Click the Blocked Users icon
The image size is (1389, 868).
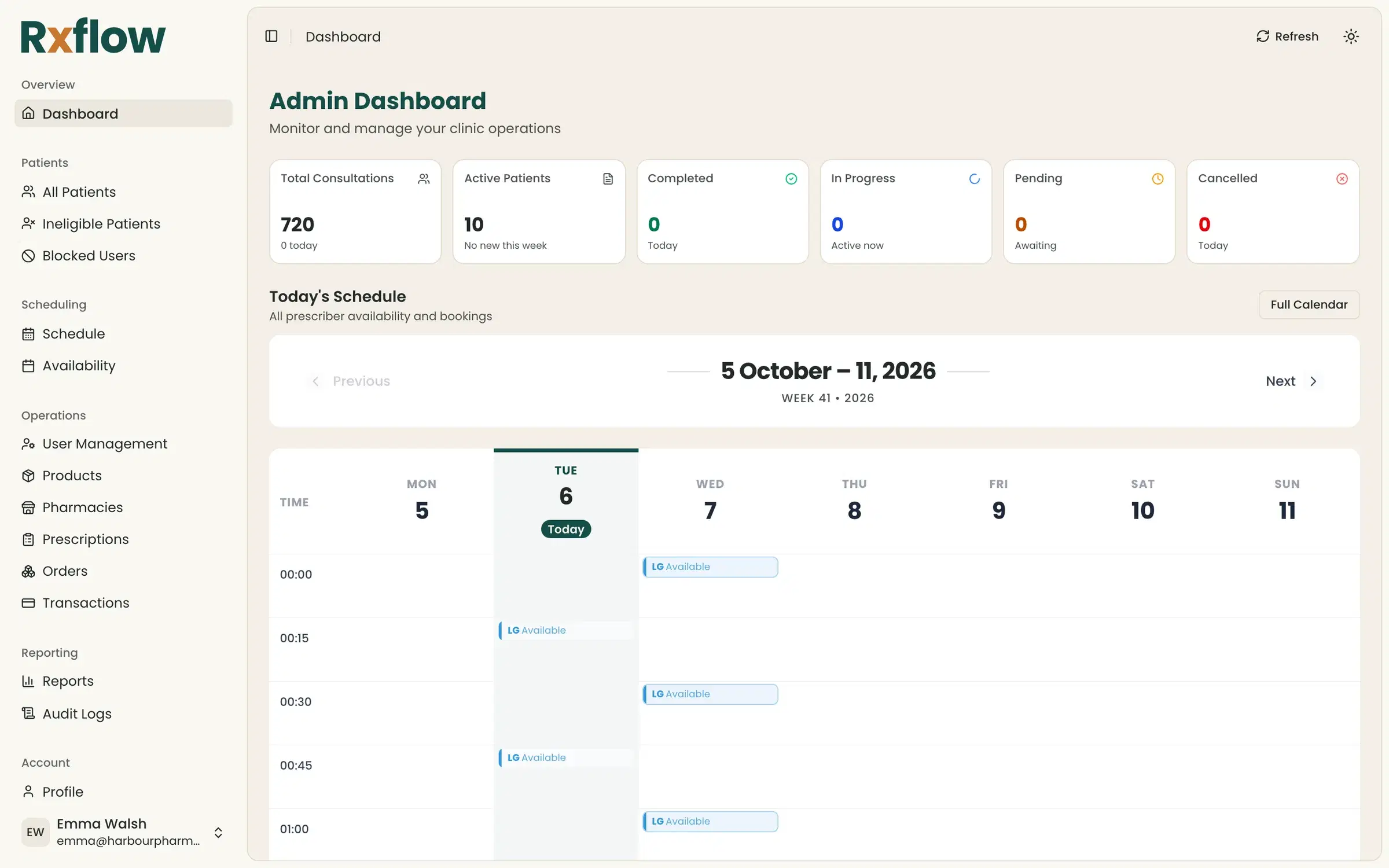tap(28, 255)
